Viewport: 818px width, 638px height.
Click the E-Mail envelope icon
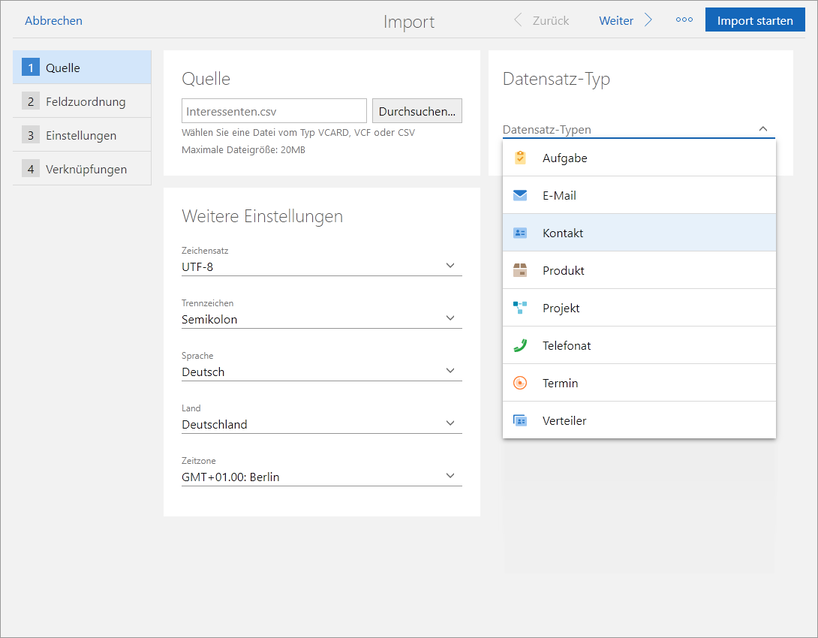(520, 196)
